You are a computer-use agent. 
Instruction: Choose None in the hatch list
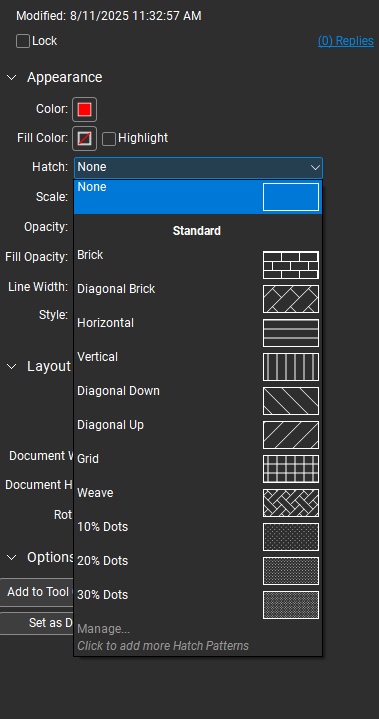[198, 197]
